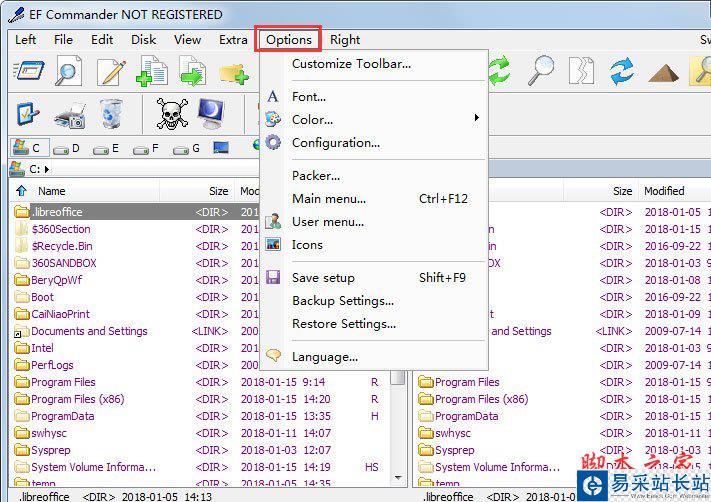Viewport: 711px width, 502px height.
Task: Choose User menu... entry
Action: click(x=374, y=222)
